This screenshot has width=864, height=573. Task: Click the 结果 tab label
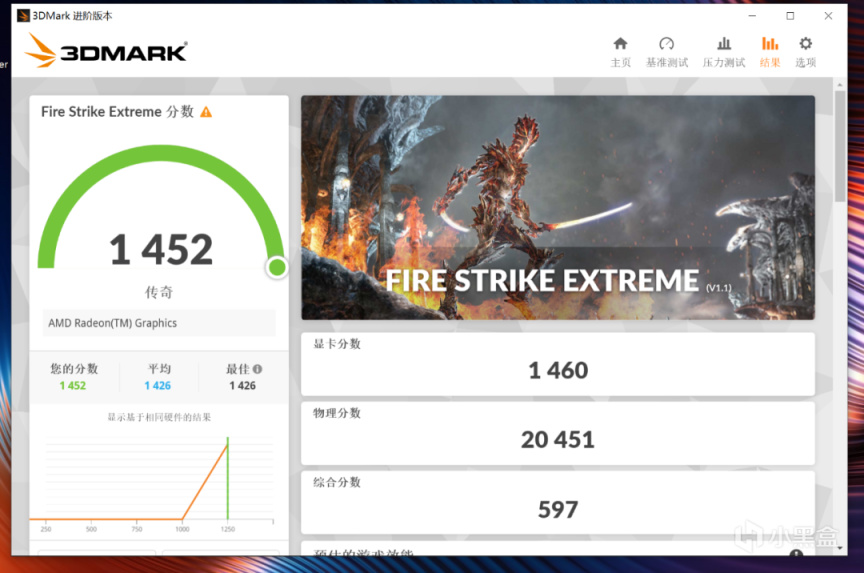tap(770, 62)
